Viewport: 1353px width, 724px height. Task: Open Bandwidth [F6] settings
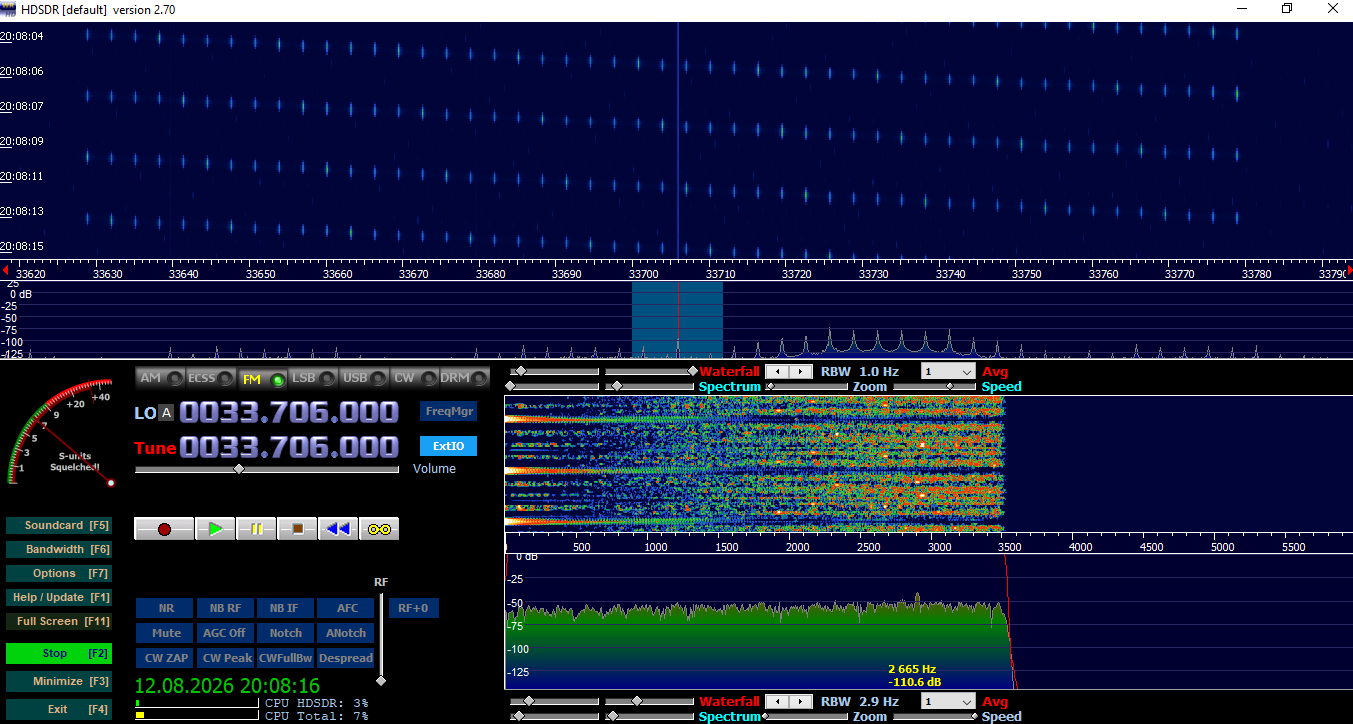click(58, 549)
